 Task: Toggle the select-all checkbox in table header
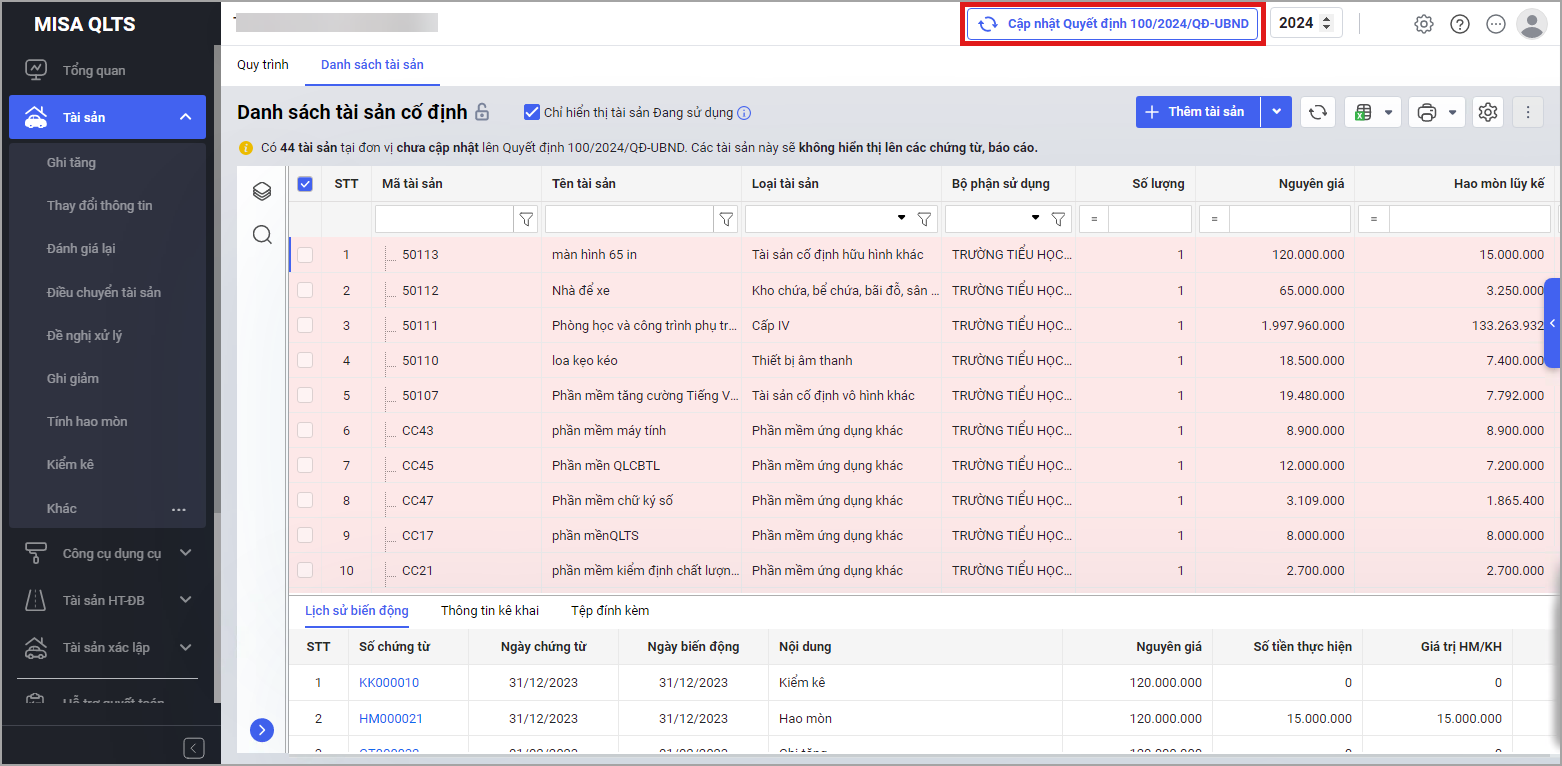305,184
